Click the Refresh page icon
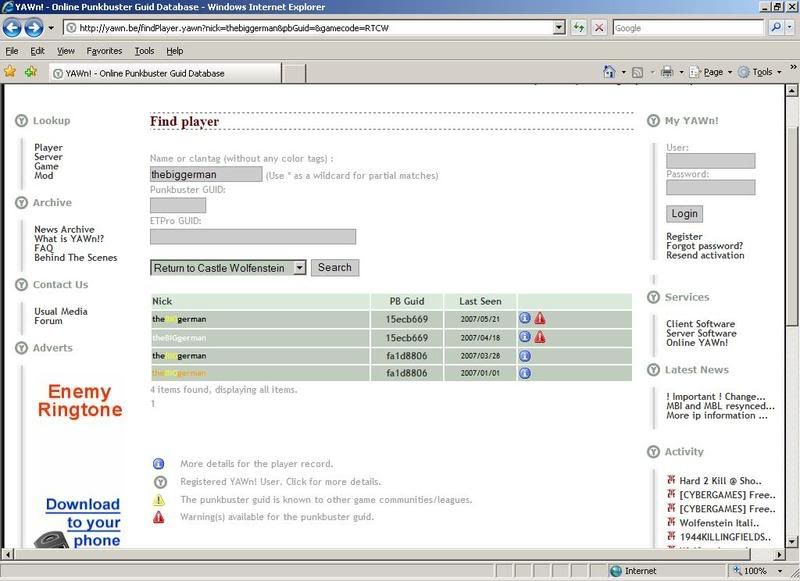 click(579, 28)
